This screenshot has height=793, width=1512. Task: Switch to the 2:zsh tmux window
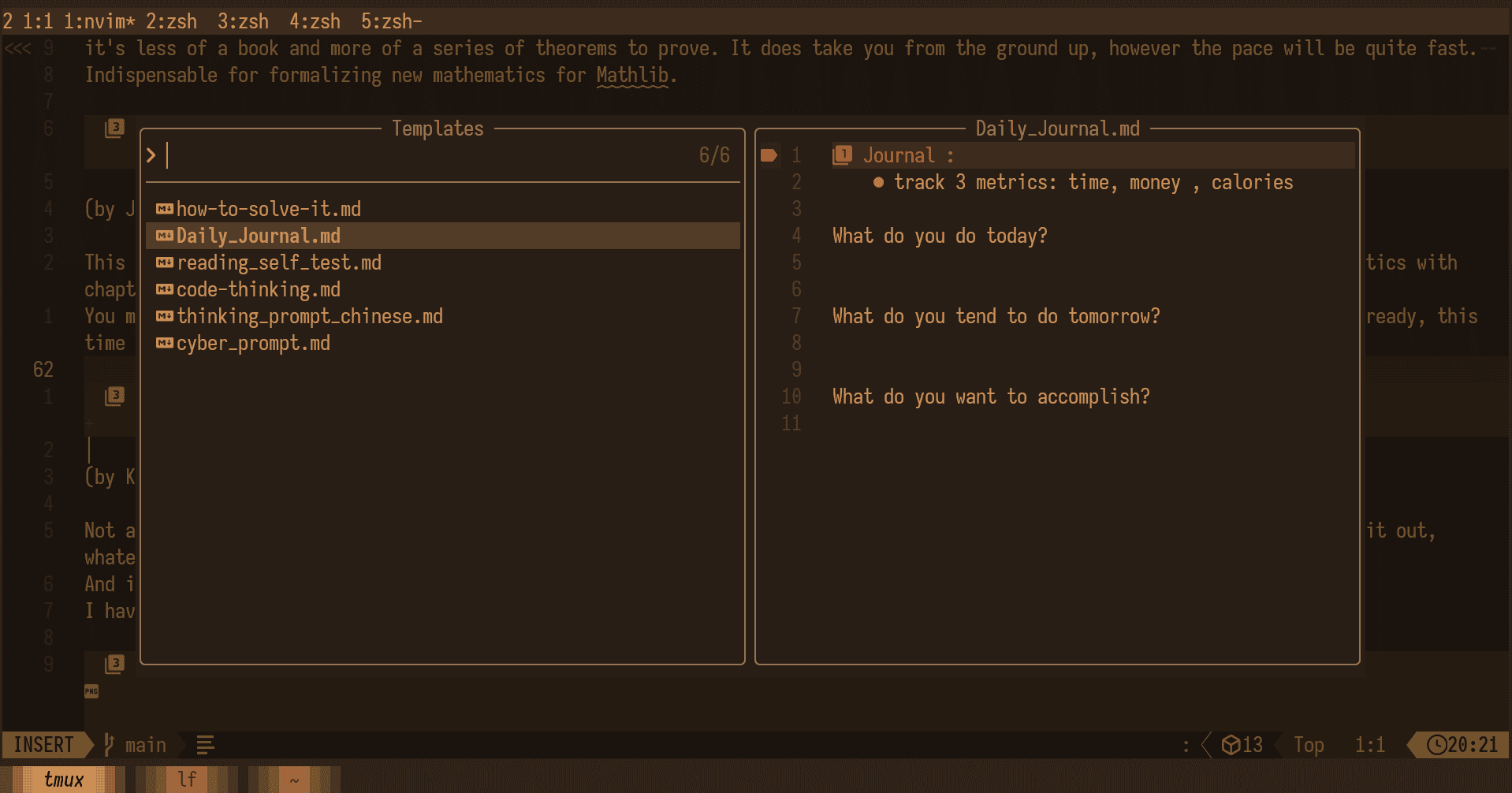point(171,21)
